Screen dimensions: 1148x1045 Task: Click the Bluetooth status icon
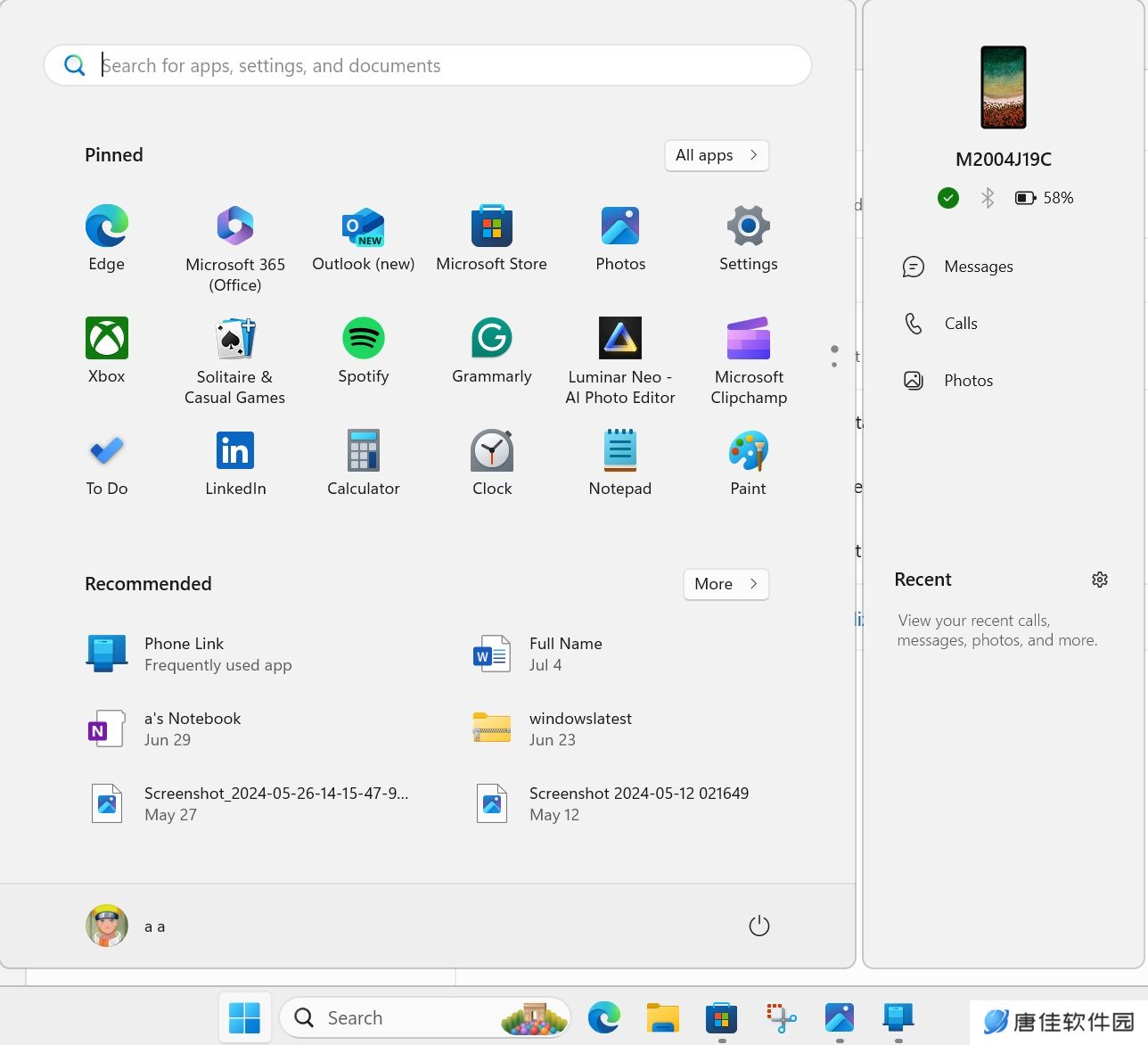[988, 198]
